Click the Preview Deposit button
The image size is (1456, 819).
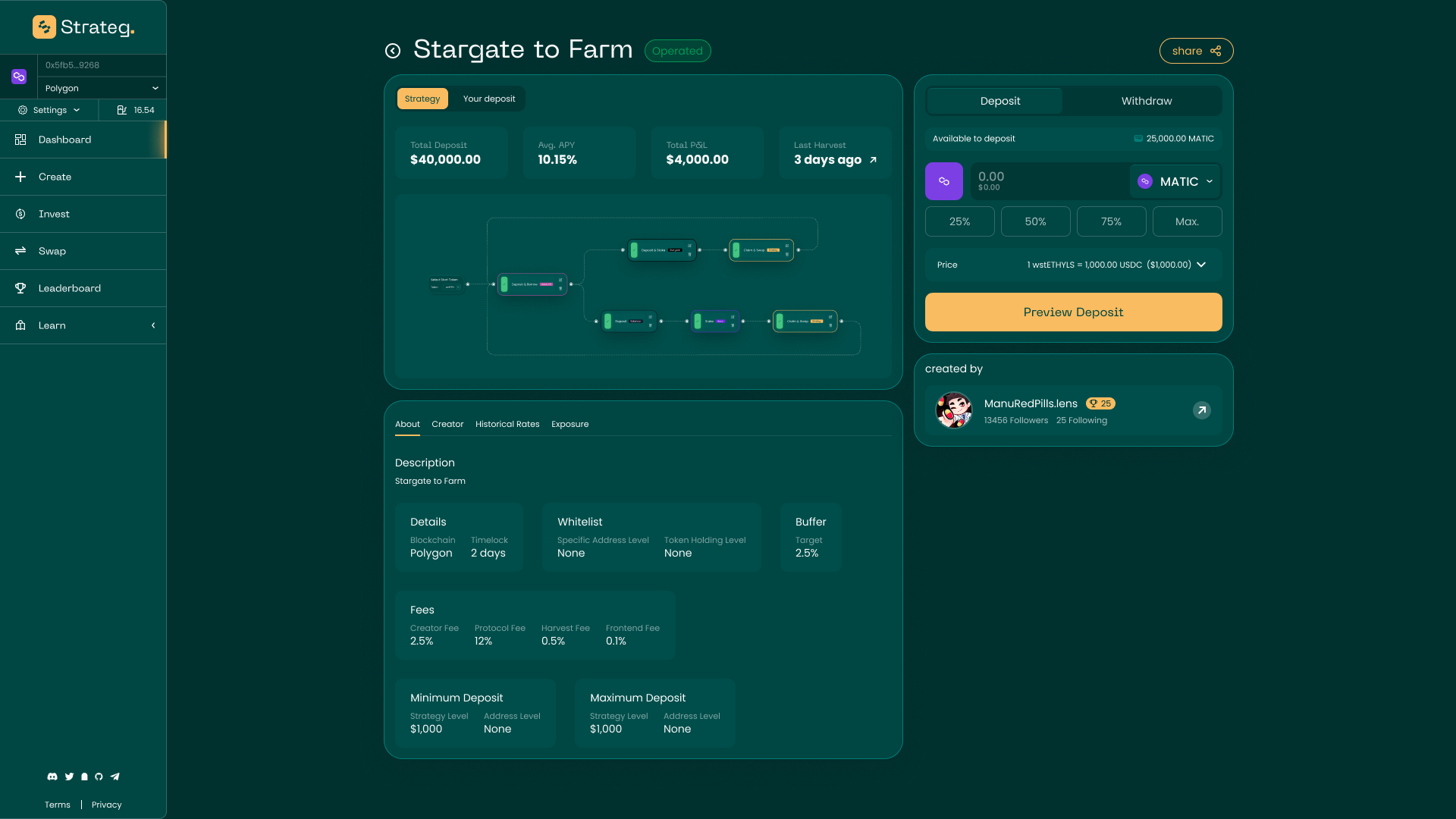coord(1073,312)
